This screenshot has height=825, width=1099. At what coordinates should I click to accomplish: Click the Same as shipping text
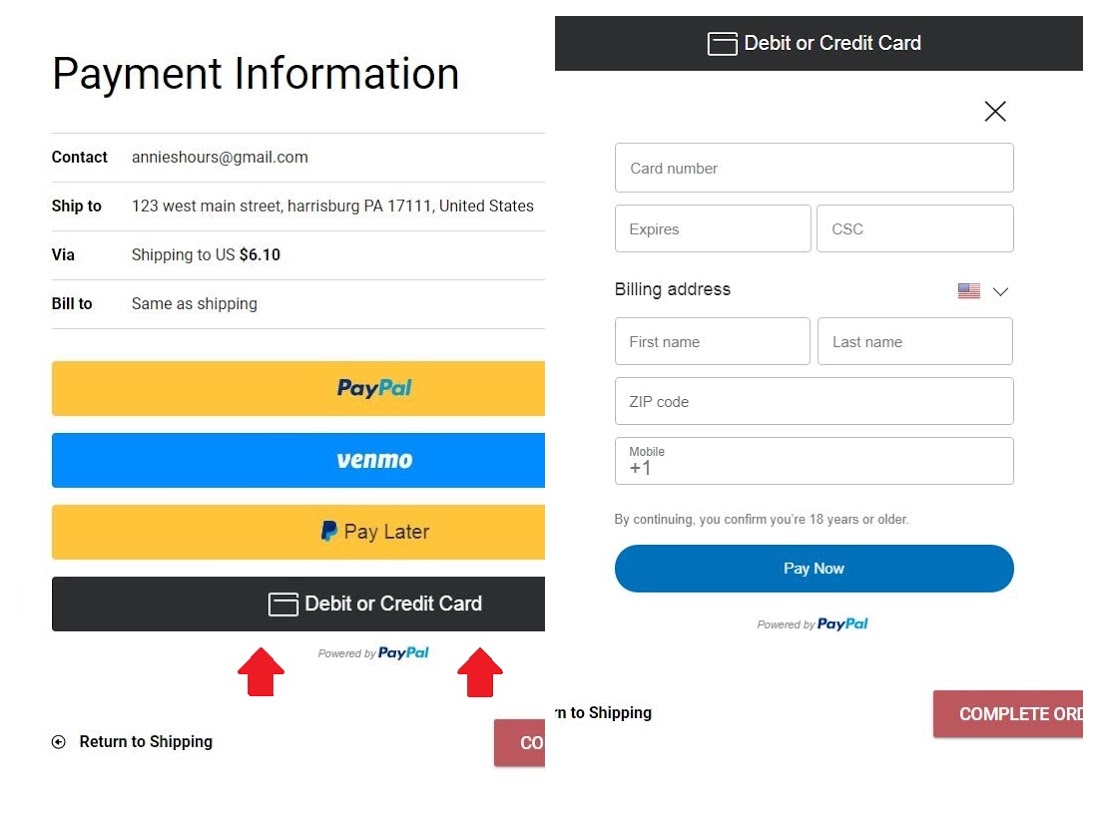[x=194, y=304]
